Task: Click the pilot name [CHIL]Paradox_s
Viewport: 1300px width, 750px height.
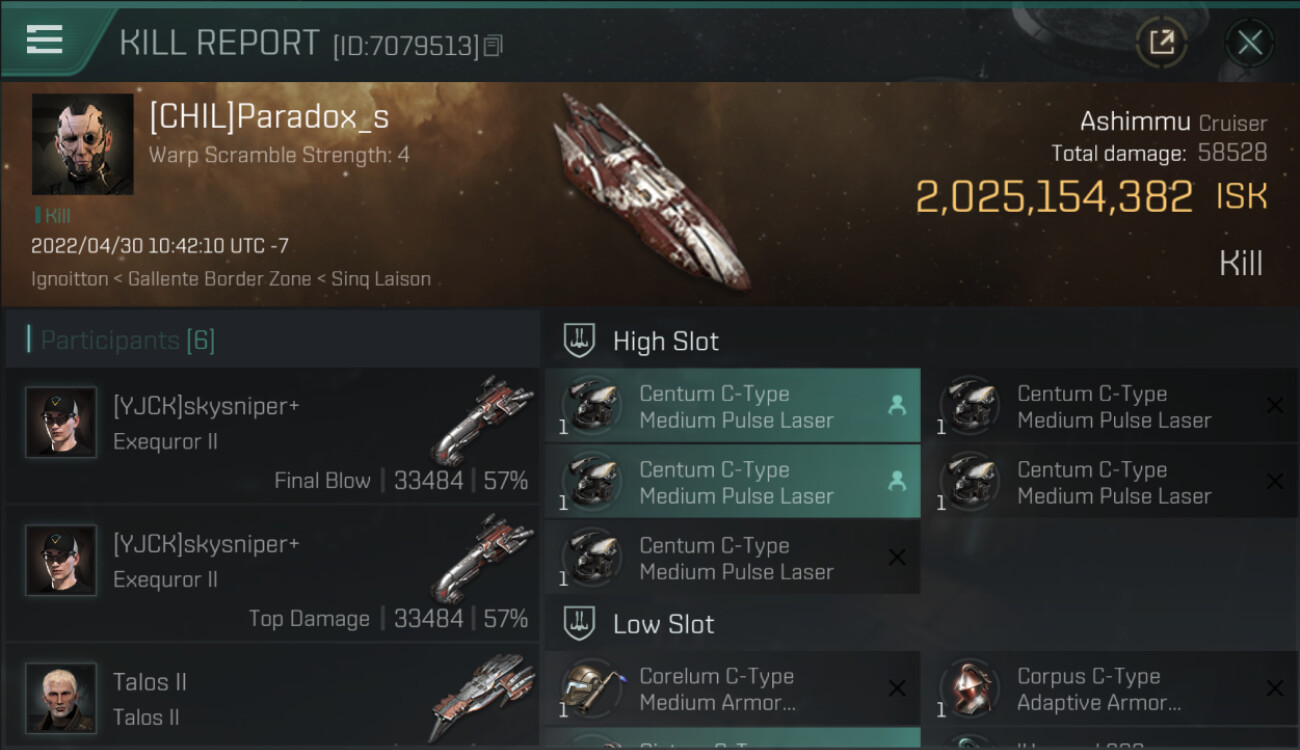Action: pyautogui.click(x=269, y=118)
